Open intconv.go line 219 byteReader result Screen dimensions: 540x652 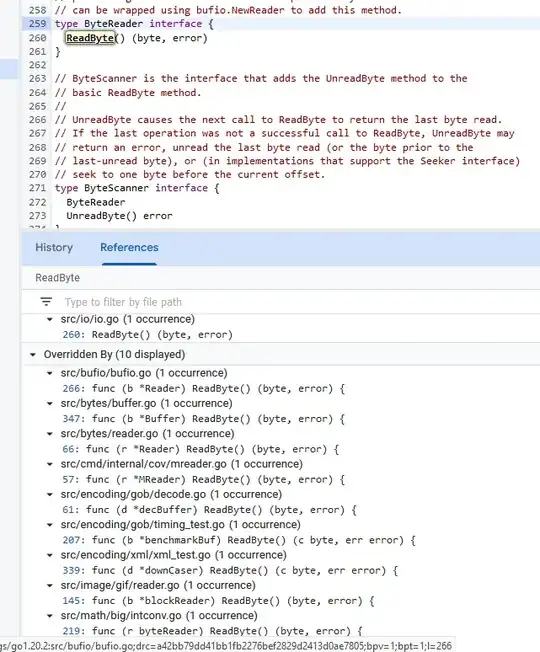click(212, 631)
